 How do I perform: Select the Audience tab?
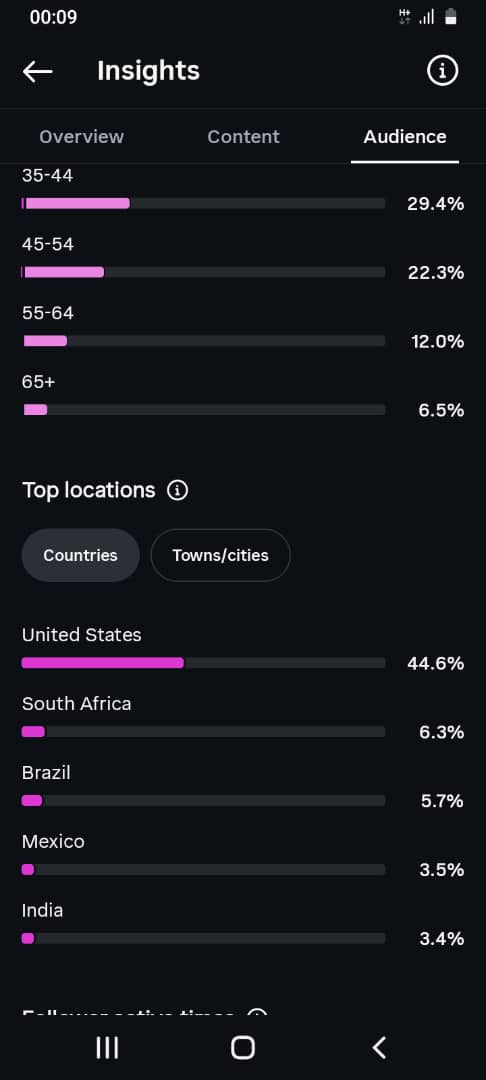[405, 136]
